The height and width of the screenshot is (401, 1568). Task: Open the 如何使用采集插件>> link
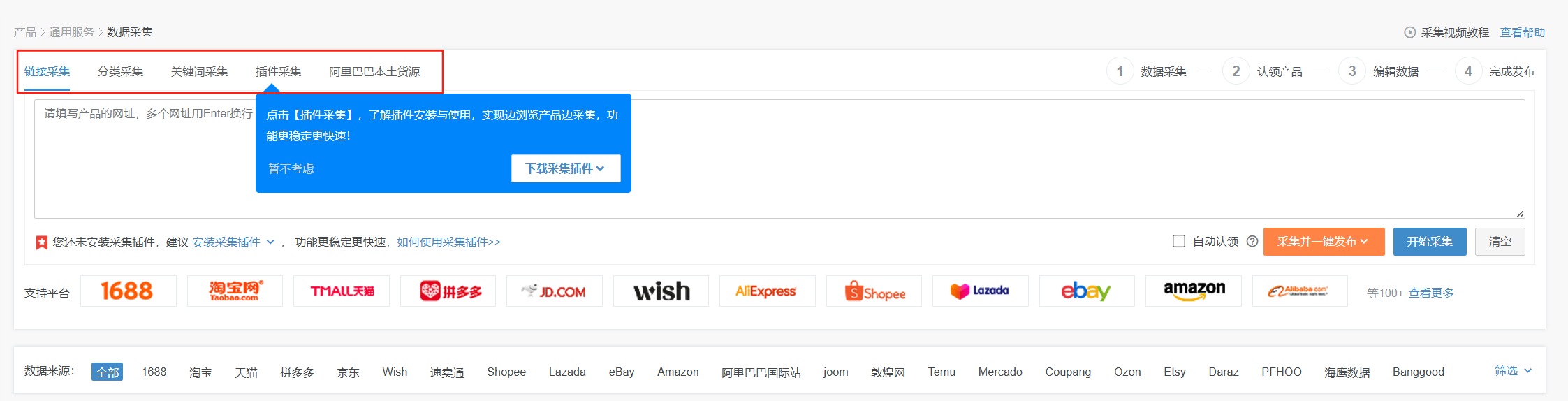[448, 242]
